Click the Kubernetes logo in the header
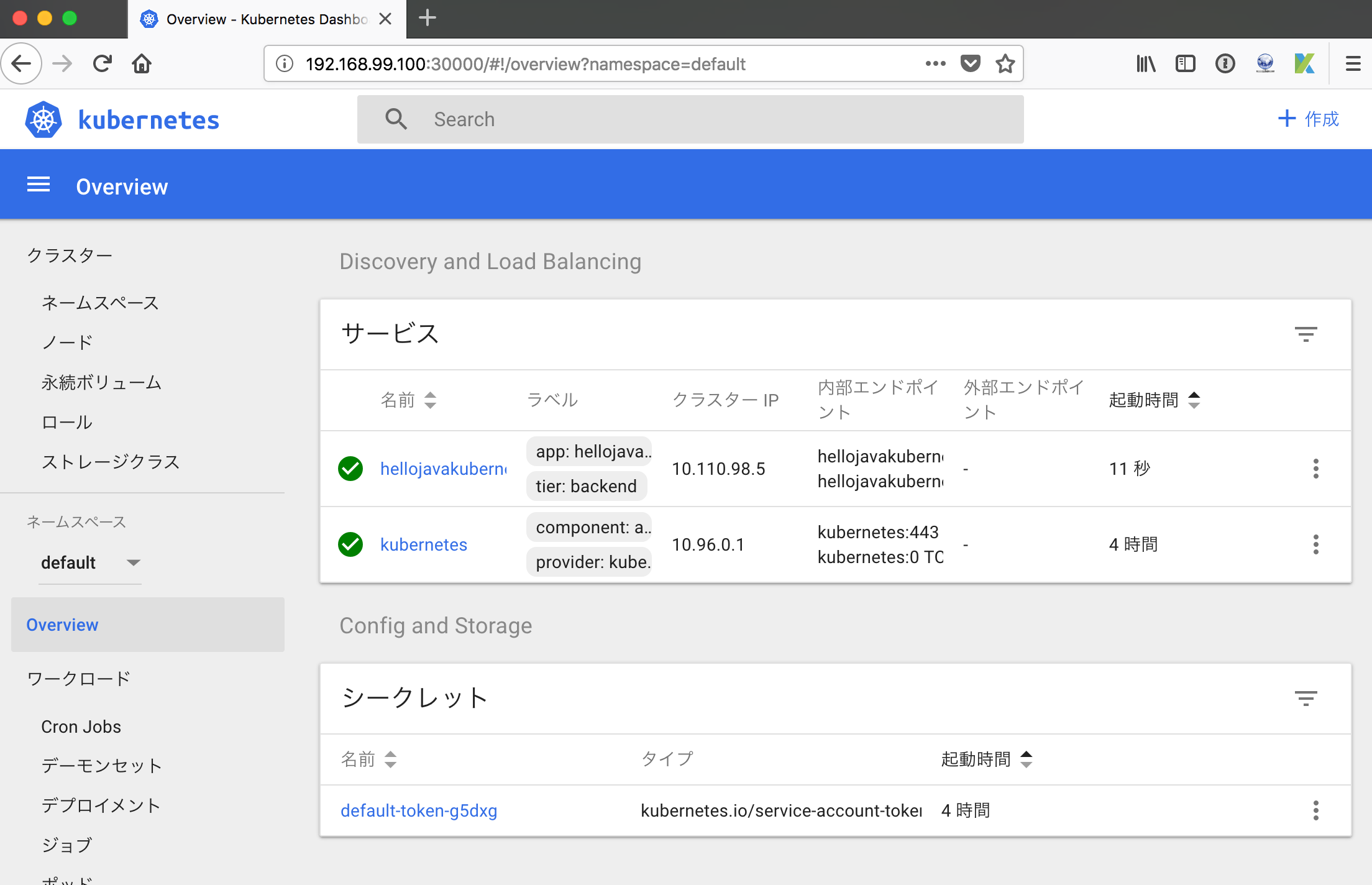This screenshot has height=885, width=1372. 43,119
